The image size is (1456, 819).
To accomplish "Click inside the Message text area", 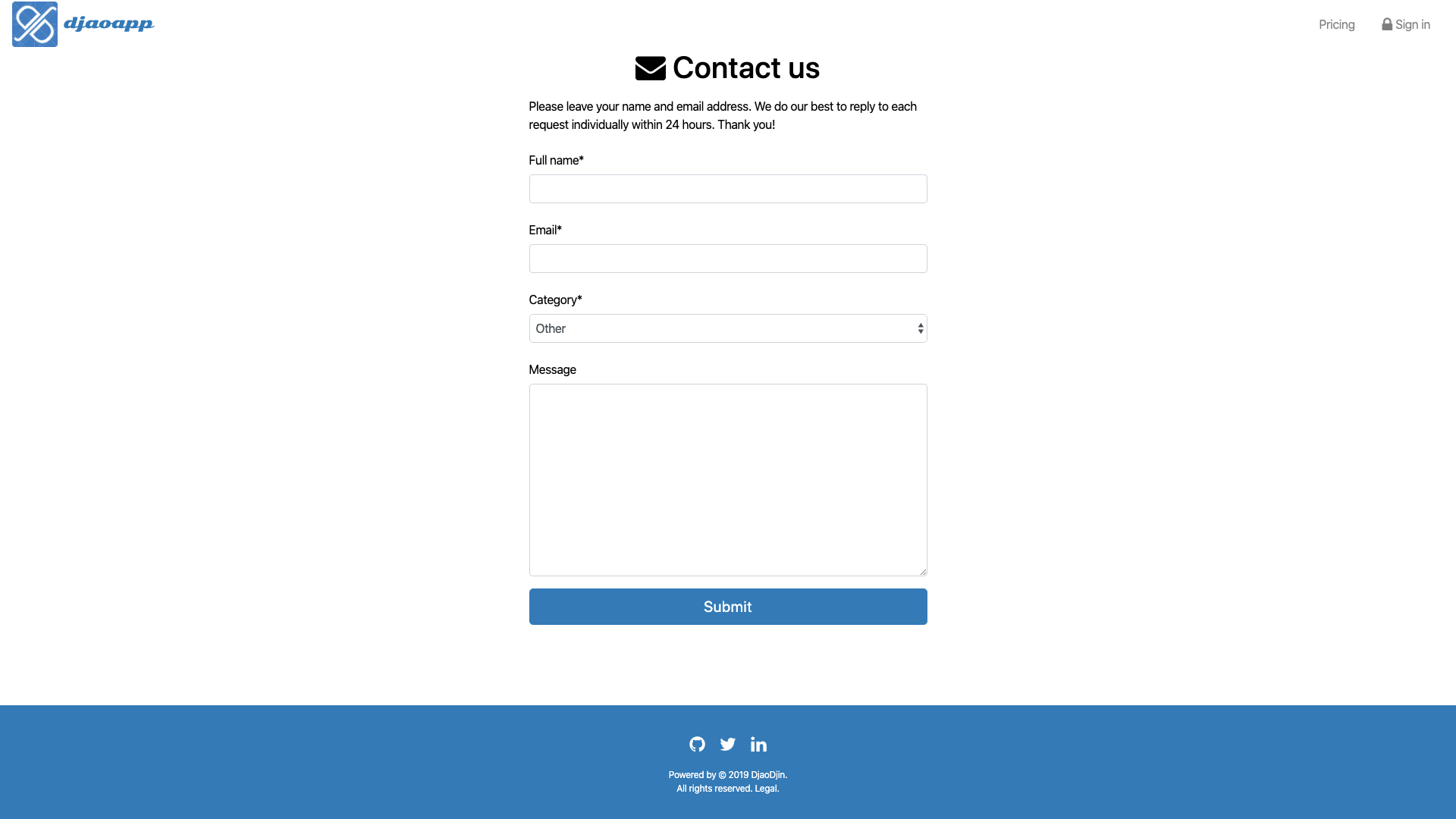I will [x=728, y=480].
